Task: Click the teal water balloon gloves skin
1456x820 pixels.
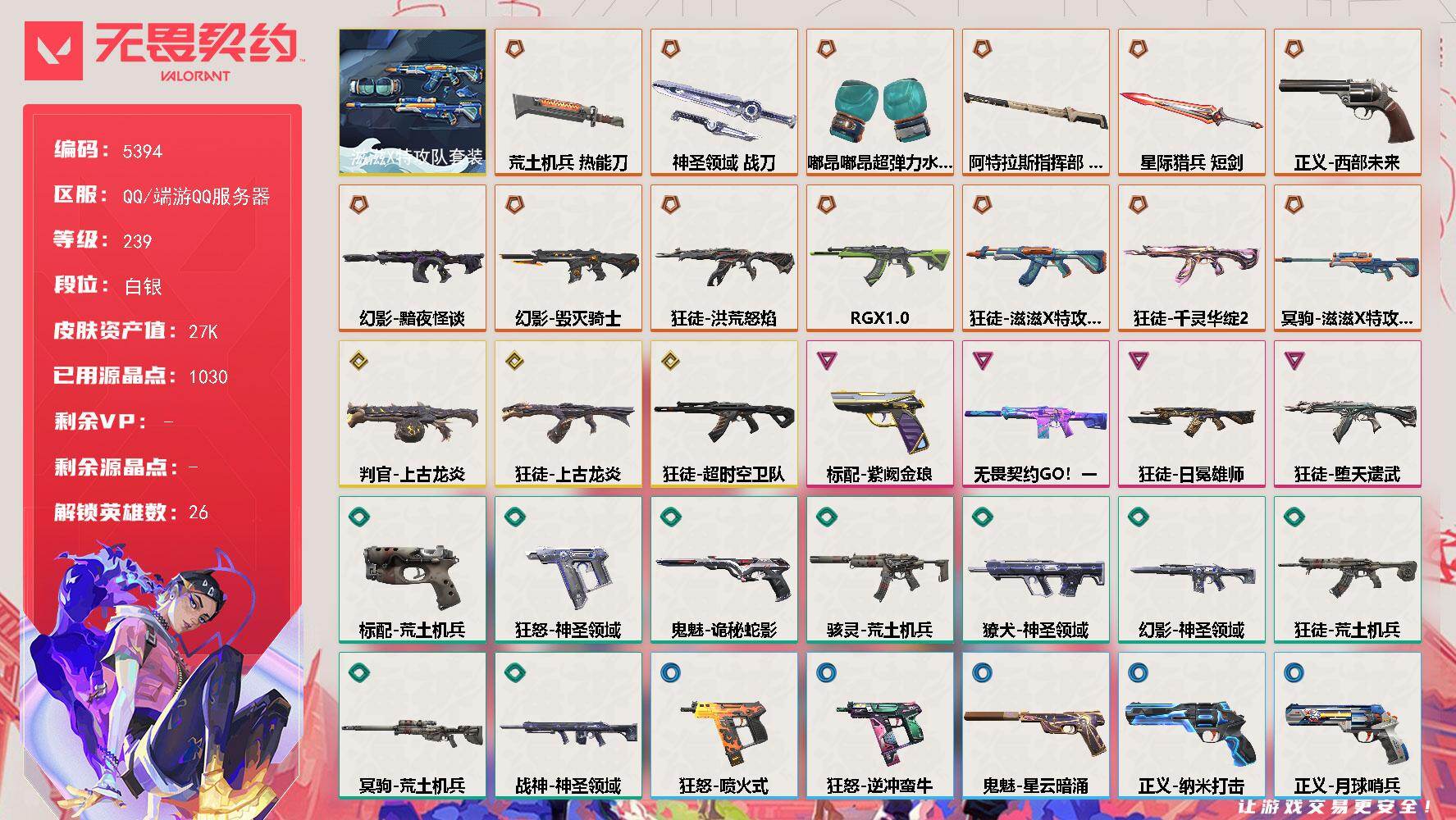Action: pos(880,102)
